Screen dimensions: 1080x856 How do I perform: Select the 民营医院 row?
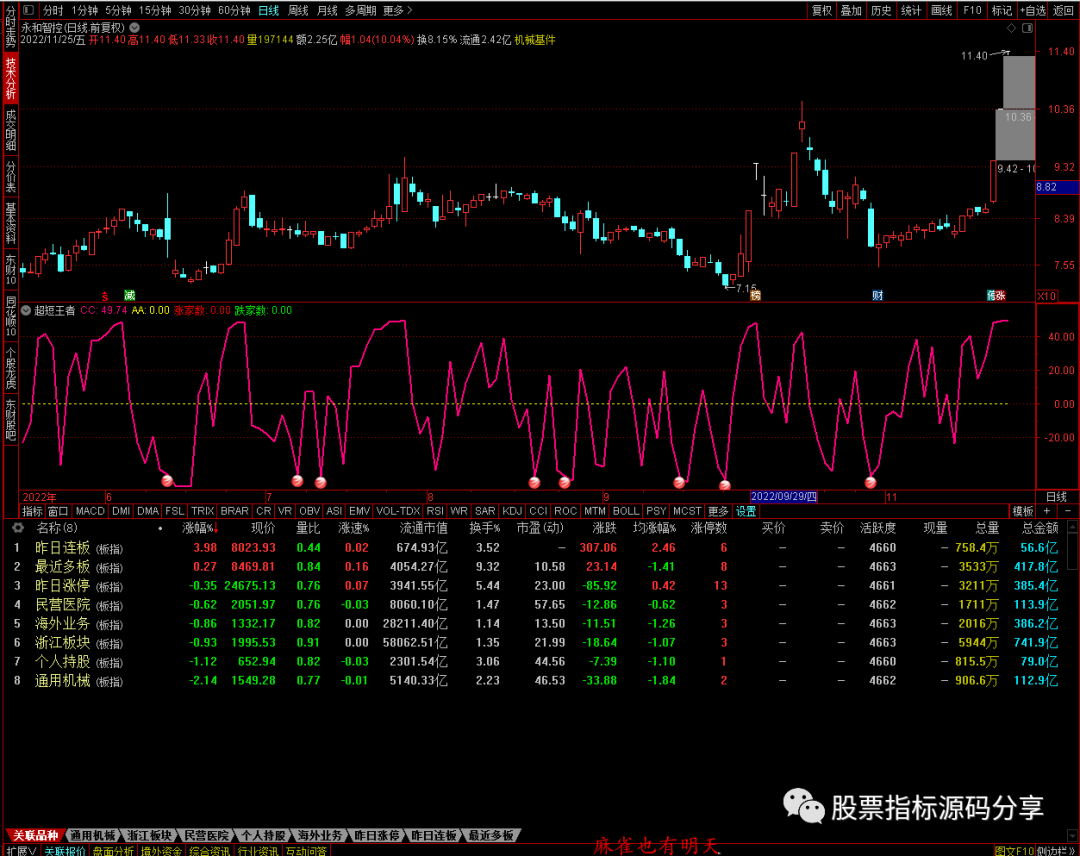click(537, 605)
